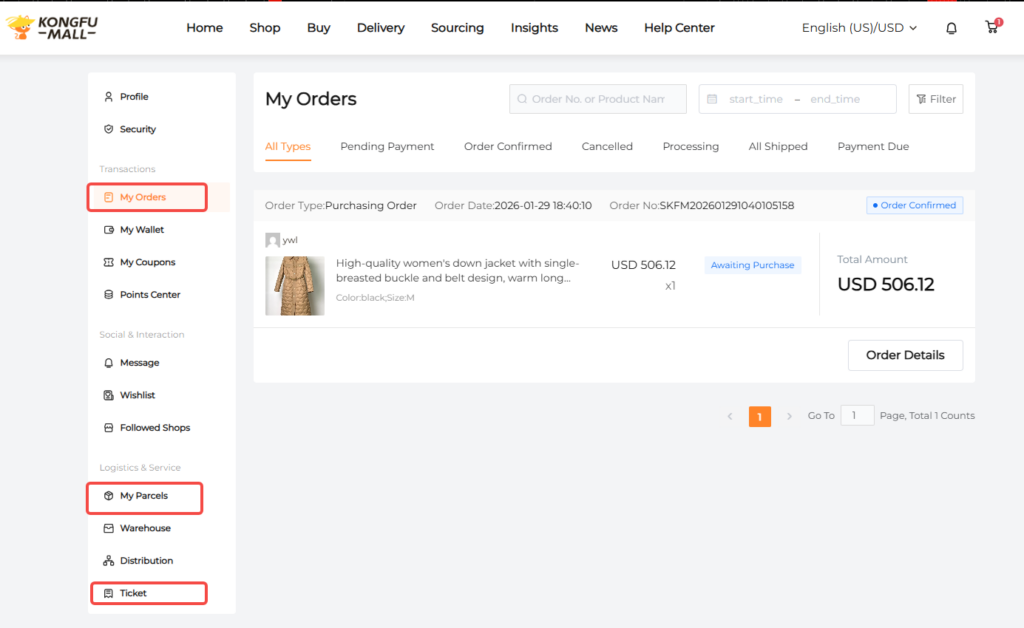This screenshot has width=1024, height=628.
Task: Open the Security sidebar icon
Action: pos(108,129)
